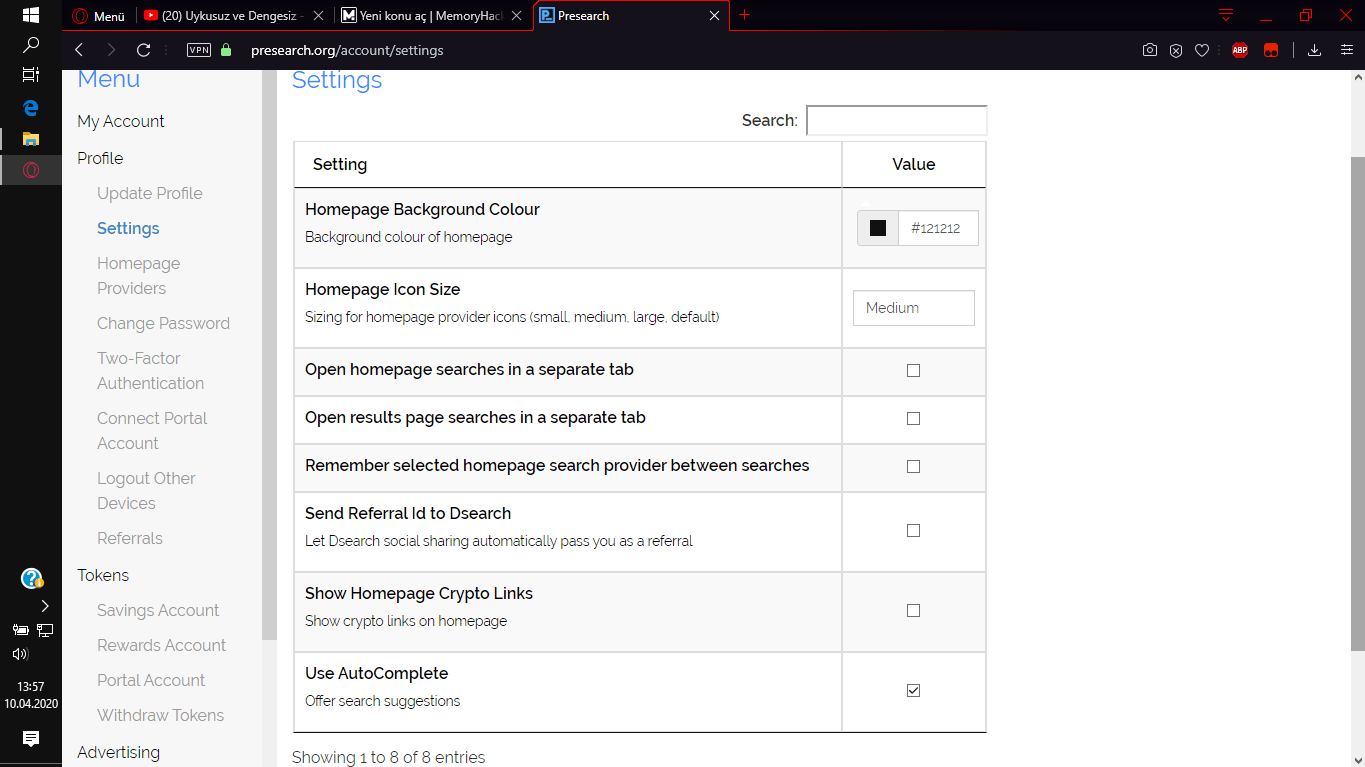Open Savings Account under Tokens
Image resolution: width=1365 pixels, height=767 pixels.
(x=158, y=610)
